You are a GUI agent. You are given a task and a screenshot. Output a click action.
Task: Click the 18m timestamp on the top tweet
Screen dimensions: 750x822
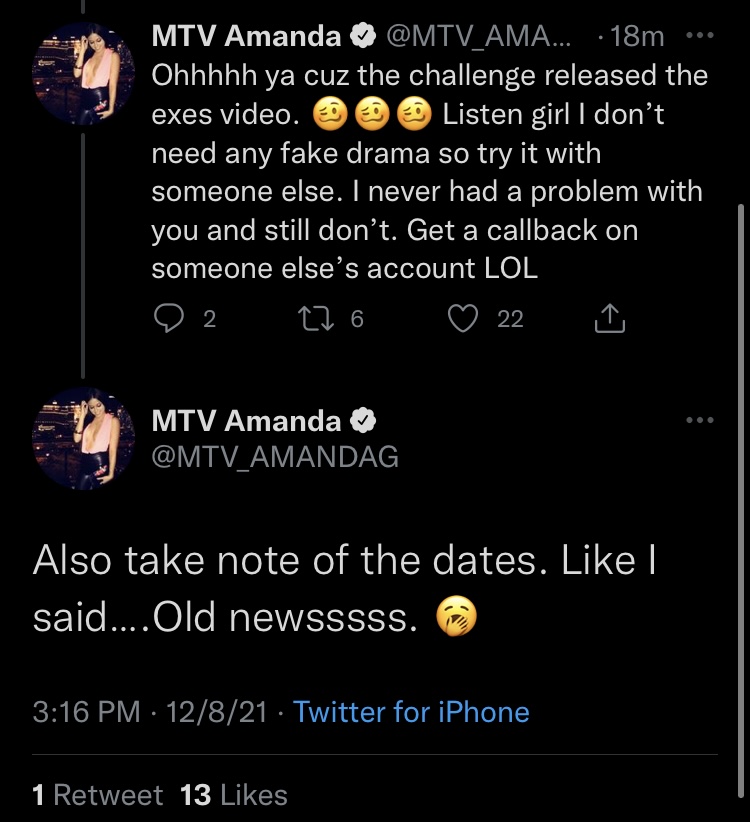pos(637,36)
